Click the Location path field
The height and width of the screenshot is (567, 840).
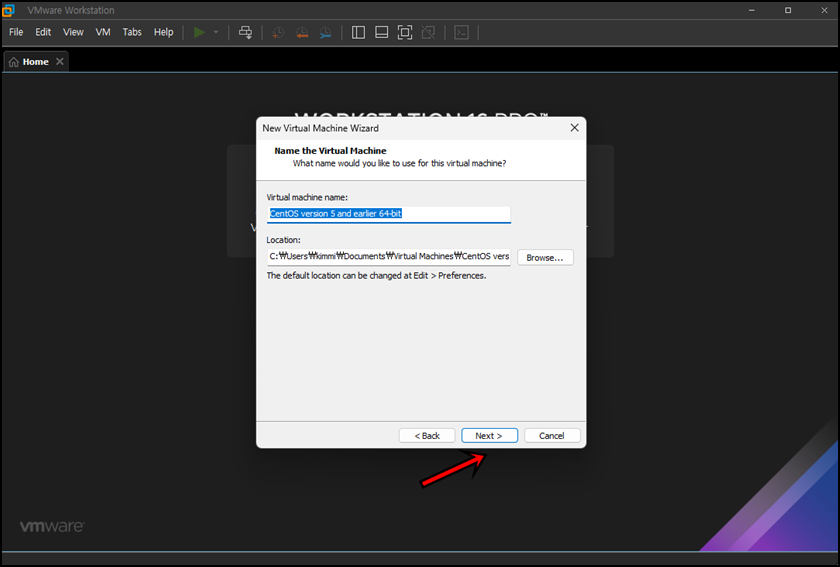coord(388,257)
